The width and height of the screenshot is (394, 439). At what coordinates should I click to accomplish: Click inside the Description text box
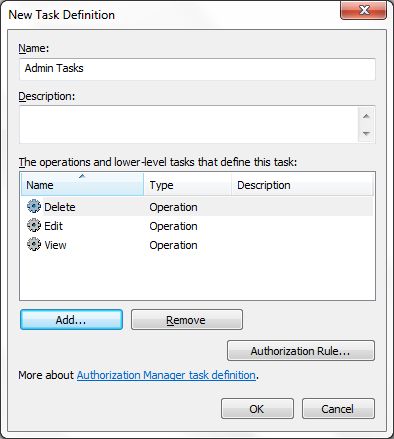(x=189, y=125)
